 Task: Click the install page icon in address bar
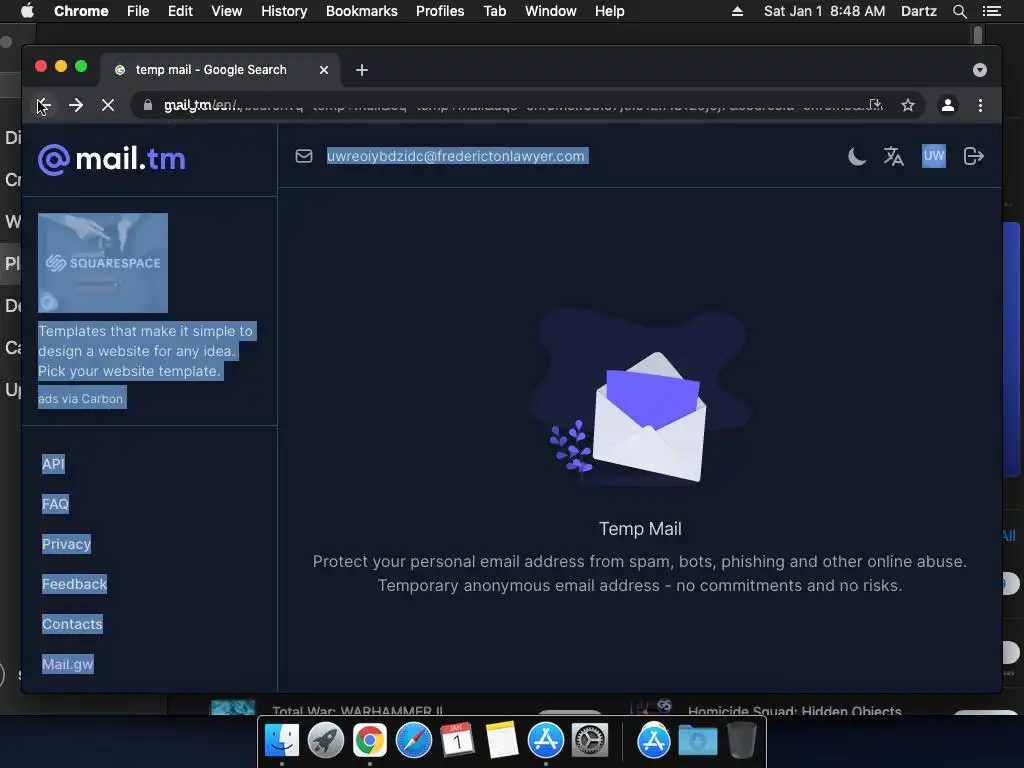875,105
